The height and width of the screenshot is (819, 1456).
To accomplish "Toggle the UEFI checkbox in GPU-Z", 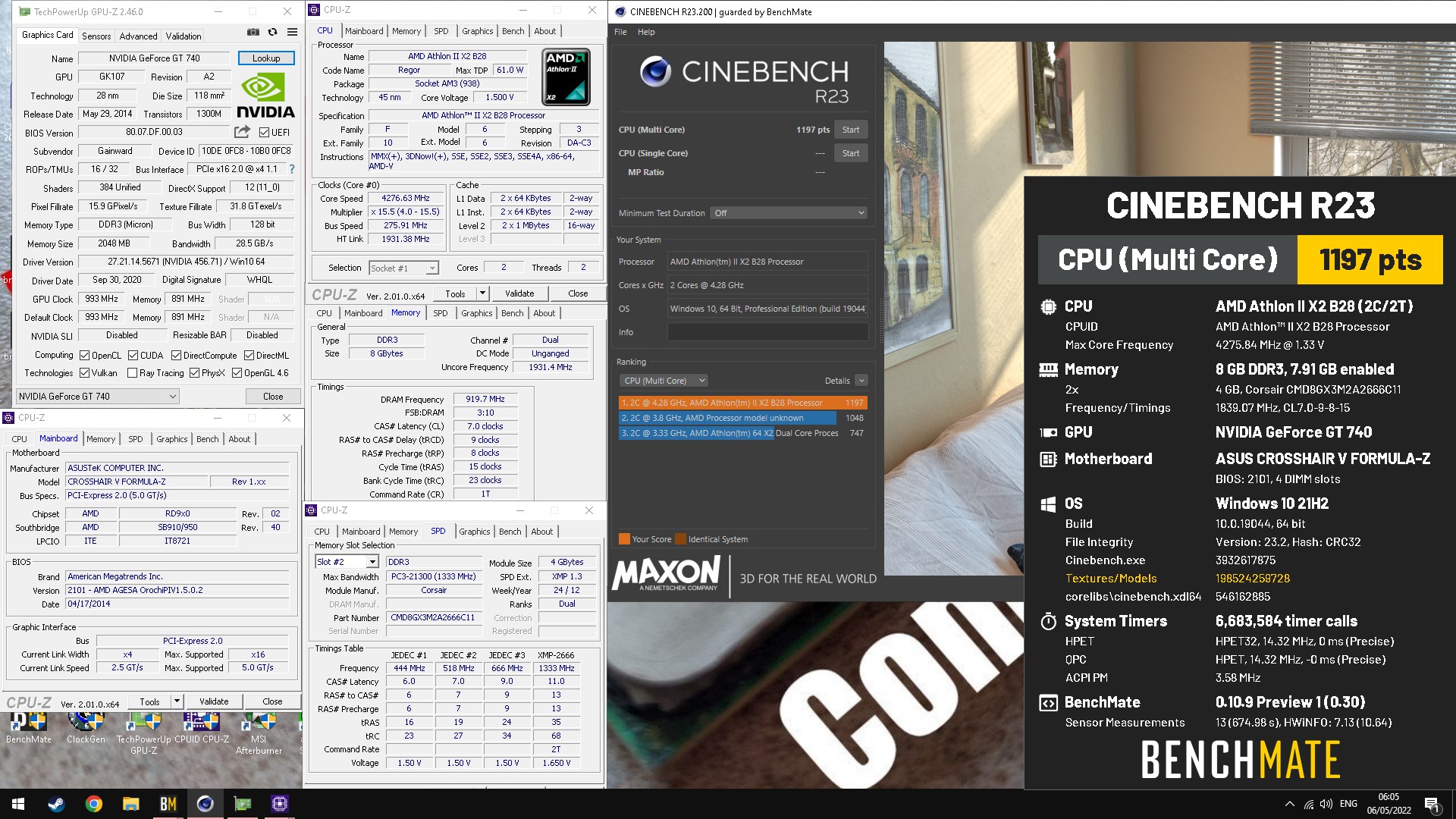I will (264, 132).
